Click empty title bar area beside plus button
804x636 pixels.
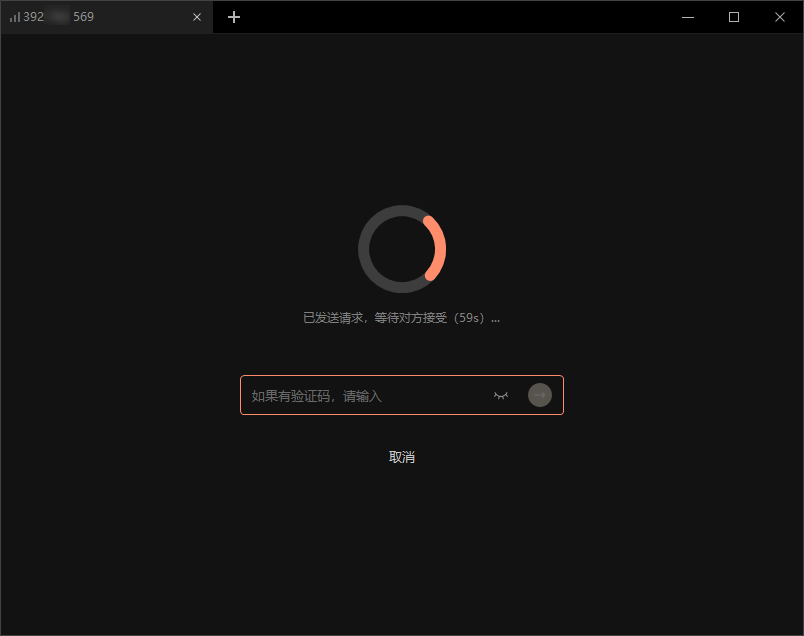450,17
